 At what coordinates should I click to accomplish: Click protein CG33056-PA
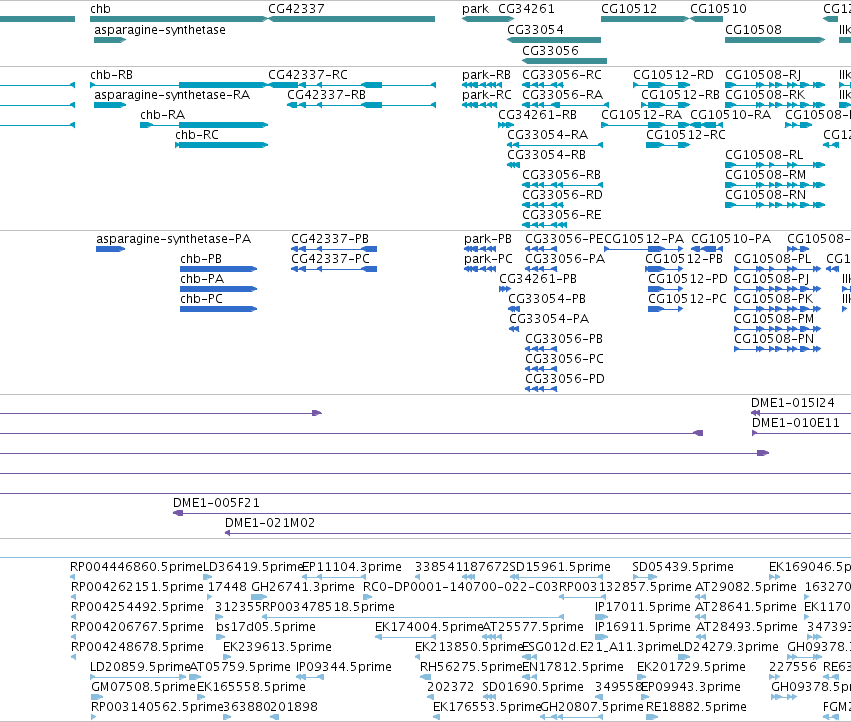565,259
